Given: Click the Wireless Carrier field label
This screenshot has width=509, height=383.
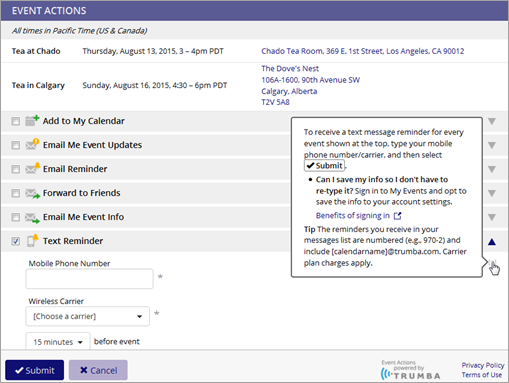Looking at the screenshot, I should point(56,301).
